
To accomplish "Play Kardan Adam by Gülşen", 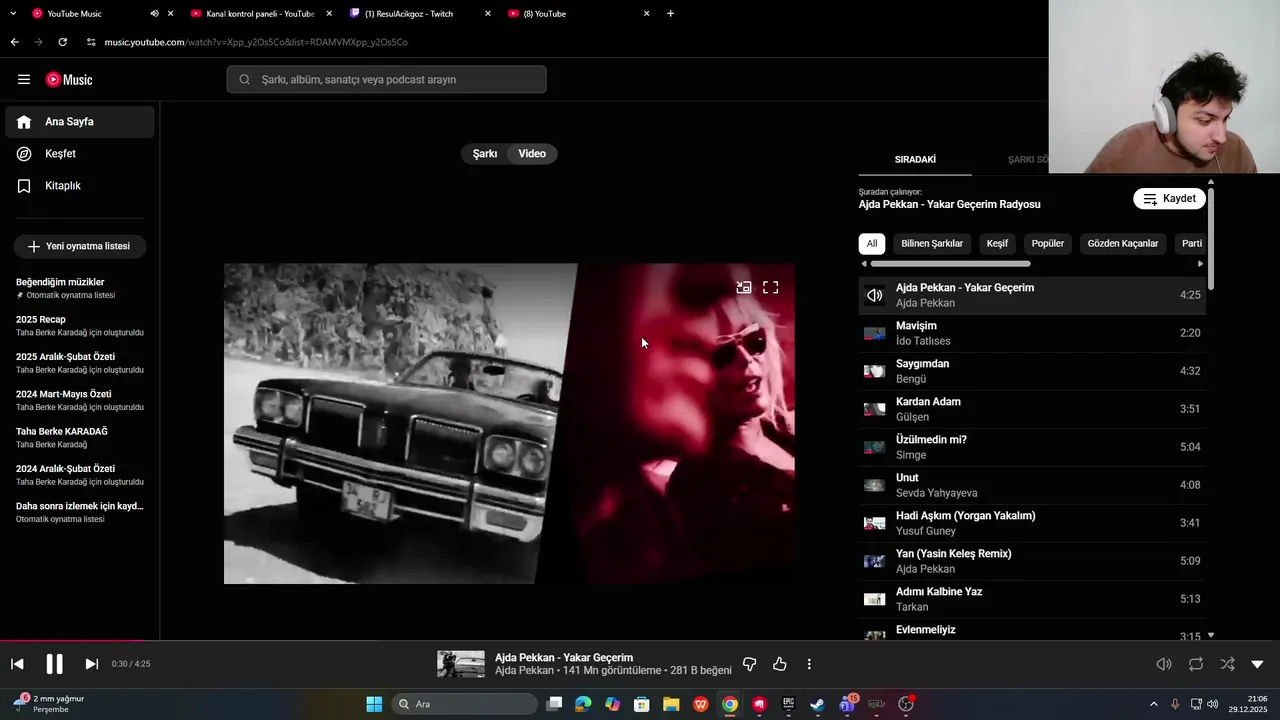I will click(1032, 409).
